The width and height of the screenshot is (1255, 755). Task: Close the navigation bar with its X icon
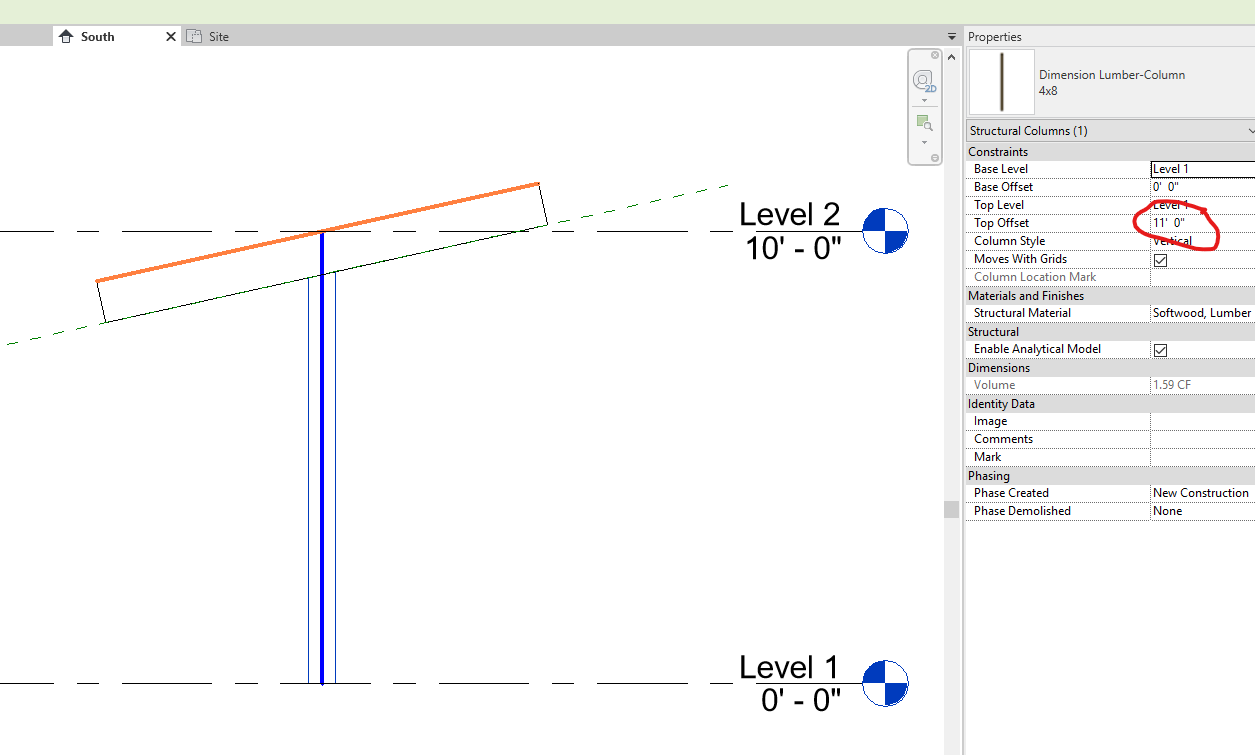tap(935, 56)
